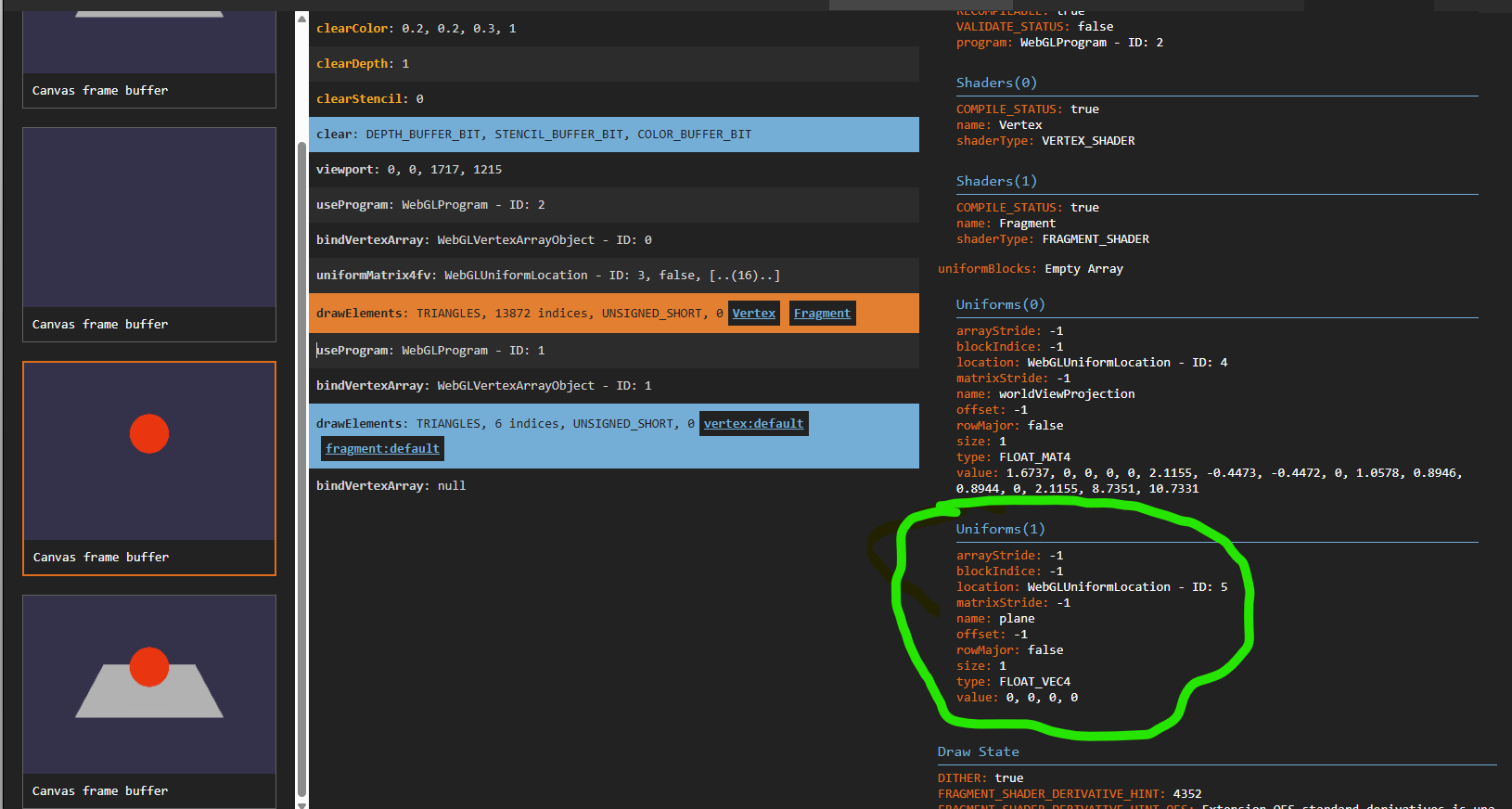Open the Fragment shader link on the 13872-indices drawElements
Image resolution: width=1512 pixels, height=809 pixels.
822,314
